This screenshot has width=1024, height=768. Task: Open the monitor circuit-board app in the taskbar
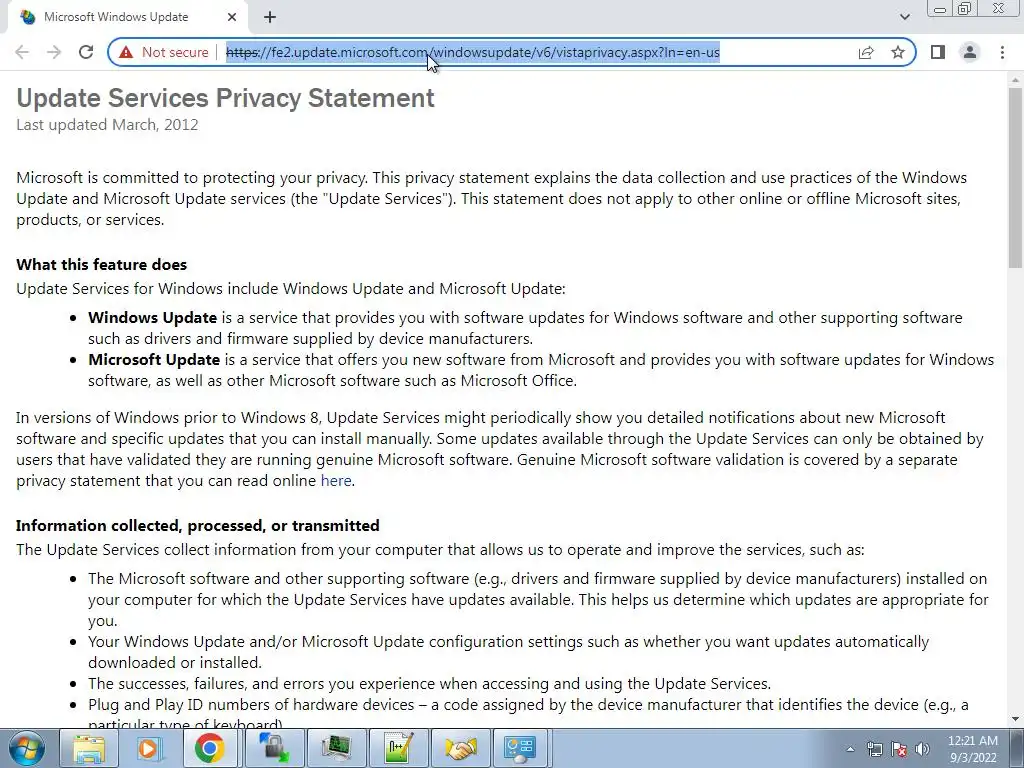[336, 749]
